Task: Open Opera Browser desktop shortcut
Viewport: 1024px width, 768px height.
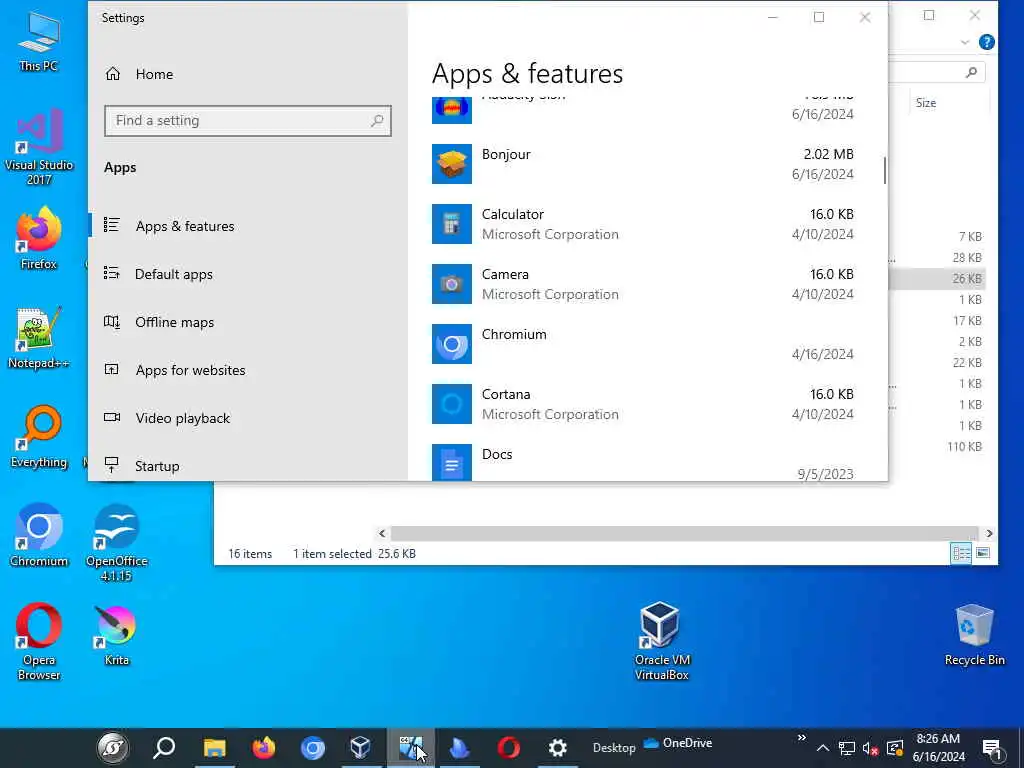Action: click(x=39, y=642)
